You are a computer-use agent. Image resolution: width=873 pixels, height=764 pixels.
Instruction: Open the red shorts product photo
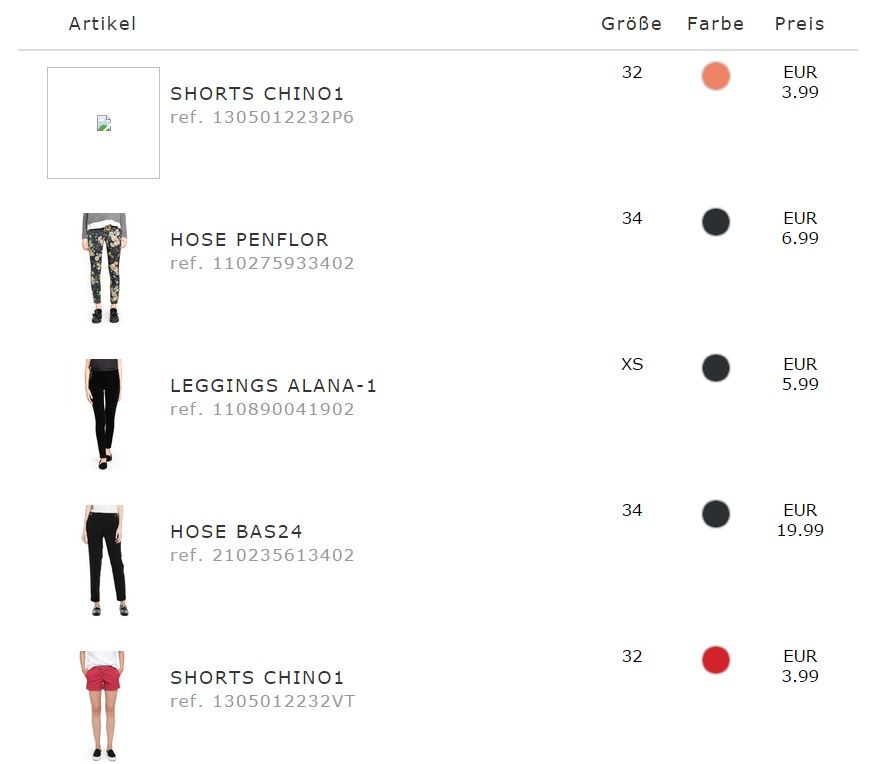(103, 705)
